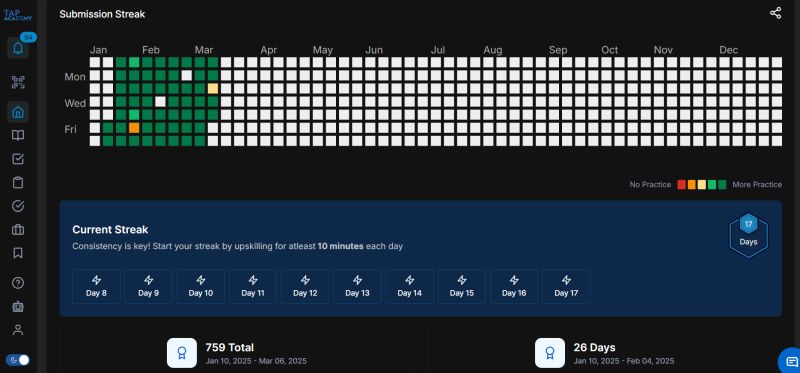Go to the Home sidebar icon
This screenshot has width=800, height=373.
point(18,112)
